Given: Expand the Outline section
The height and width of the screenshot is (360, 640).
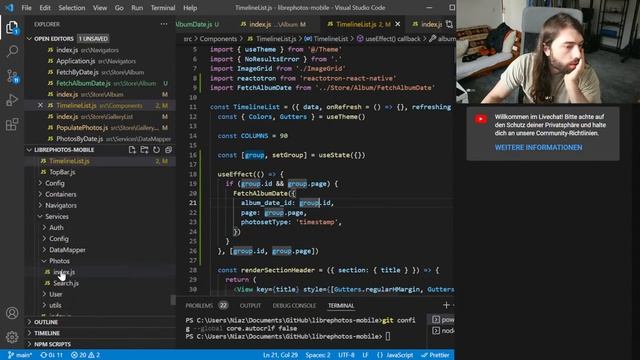Looking at the screenshot, I should (46, 322).
